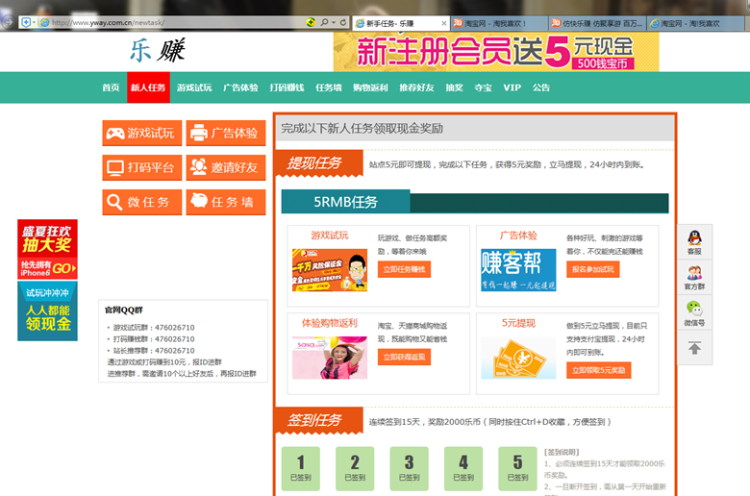Open the 人人都能领现金 side ad
This screenshot has width=750, height=496.
[x=47, y=311]
